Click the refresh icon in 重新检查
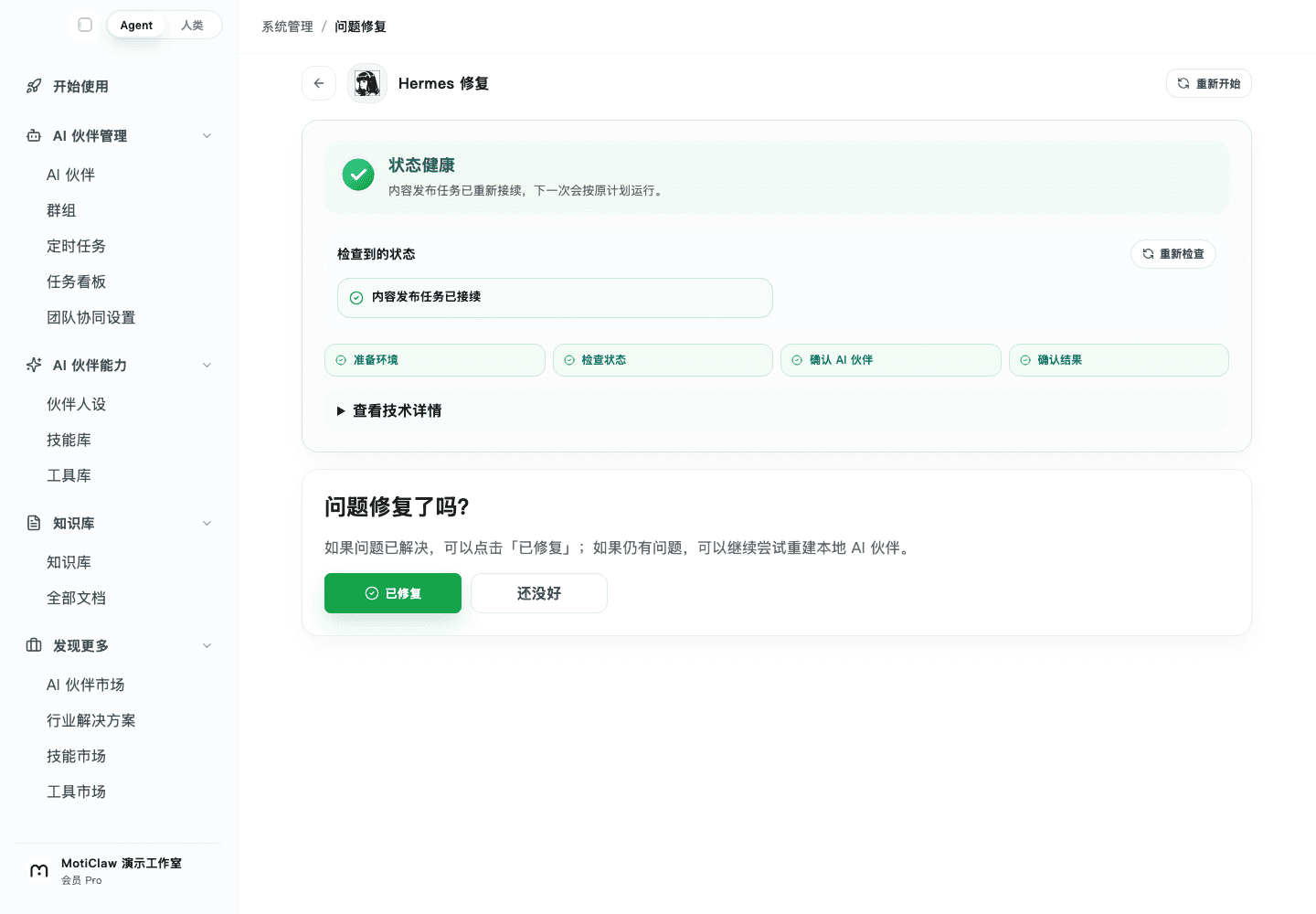1316x914 pixels. coord(1148,254)
